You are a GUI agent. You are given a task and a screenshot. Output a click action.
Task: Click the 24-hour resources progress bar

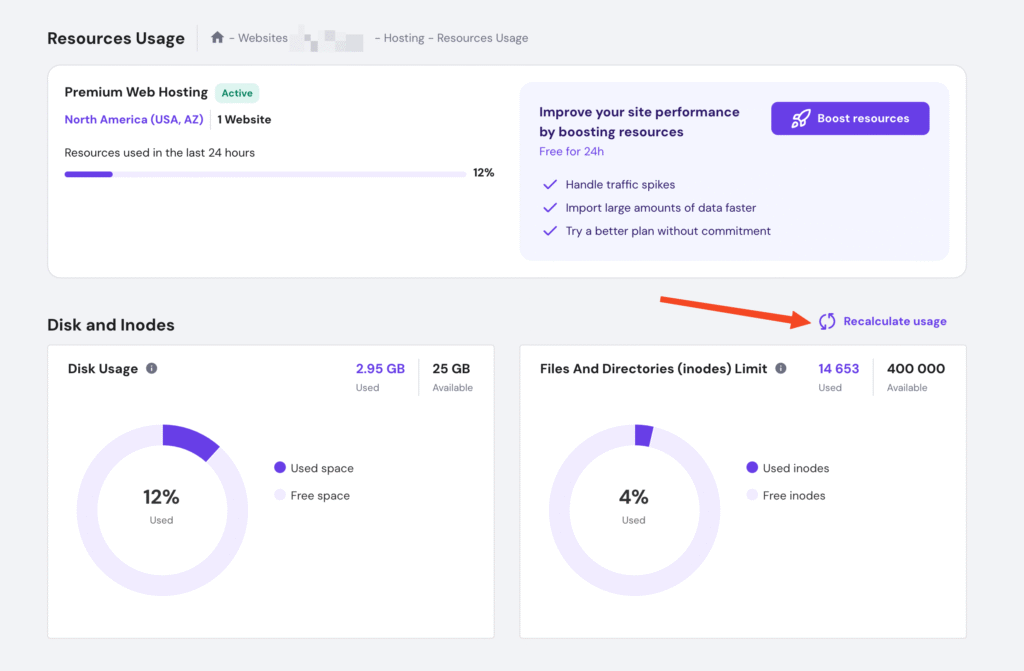coord(265,174)
